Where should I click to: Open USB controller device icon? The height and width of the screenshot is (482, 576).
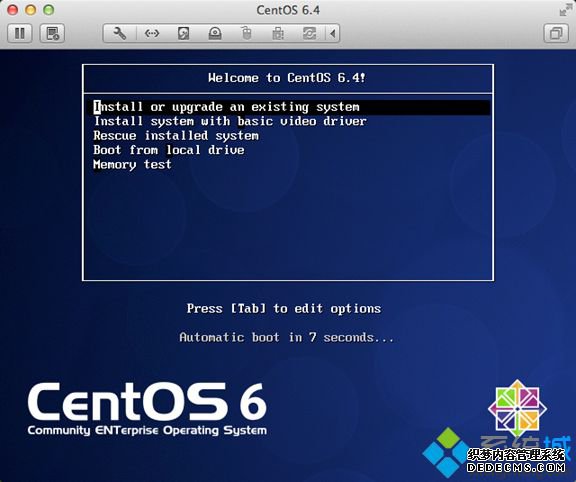point(278,33)
